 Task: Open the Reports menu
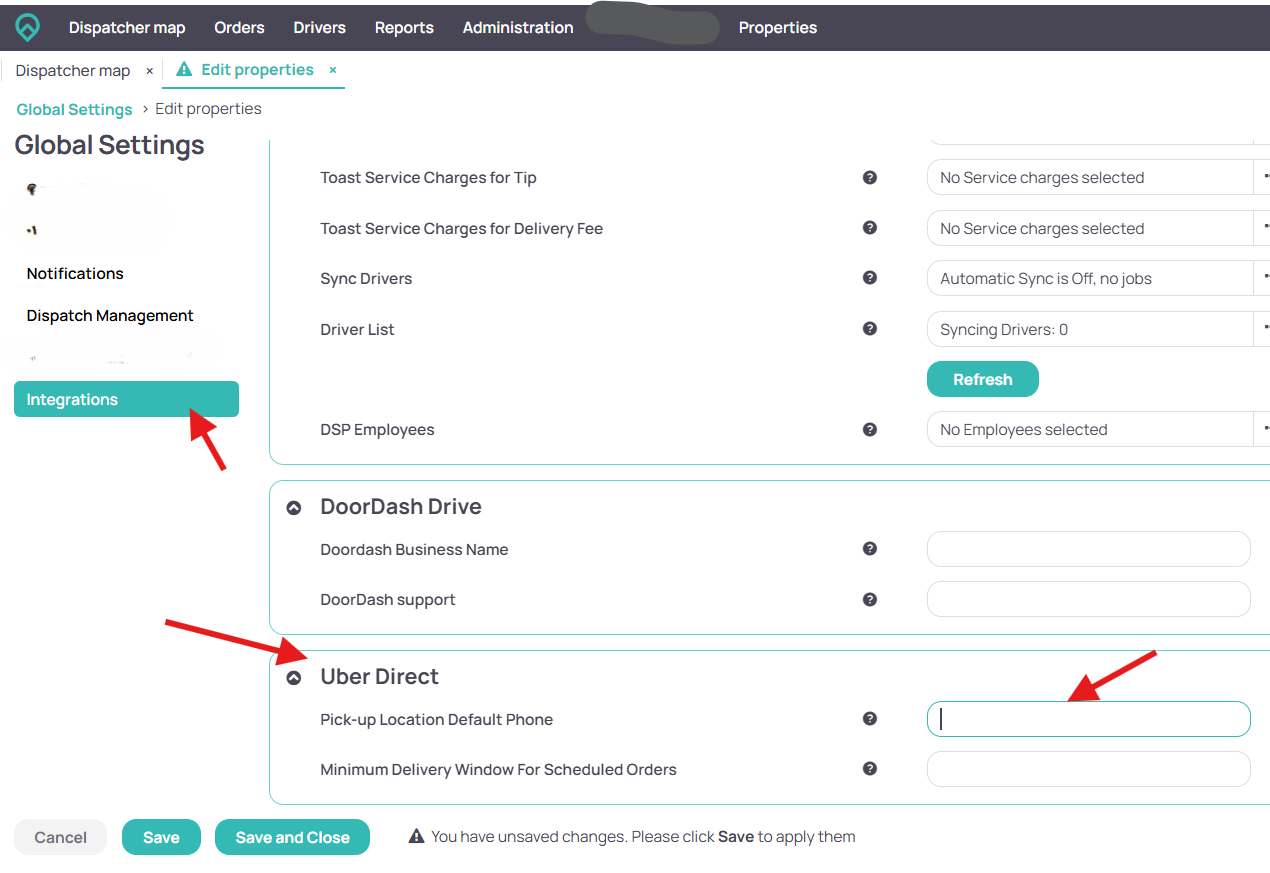click(x=404, y=27)
